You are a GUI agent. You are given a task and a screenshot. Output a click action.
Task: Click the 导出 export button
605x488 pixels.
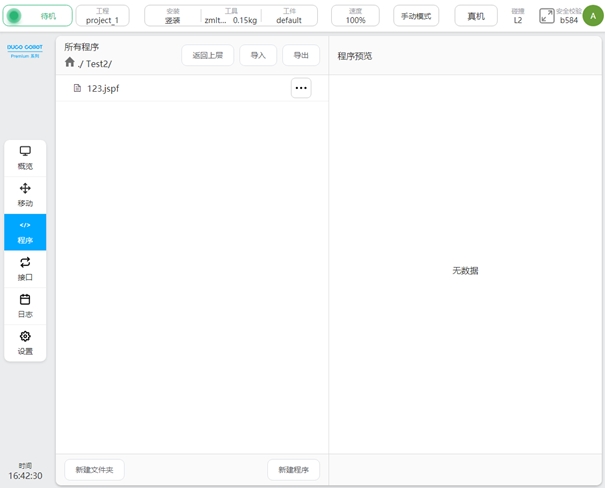[x=301, y=55]
